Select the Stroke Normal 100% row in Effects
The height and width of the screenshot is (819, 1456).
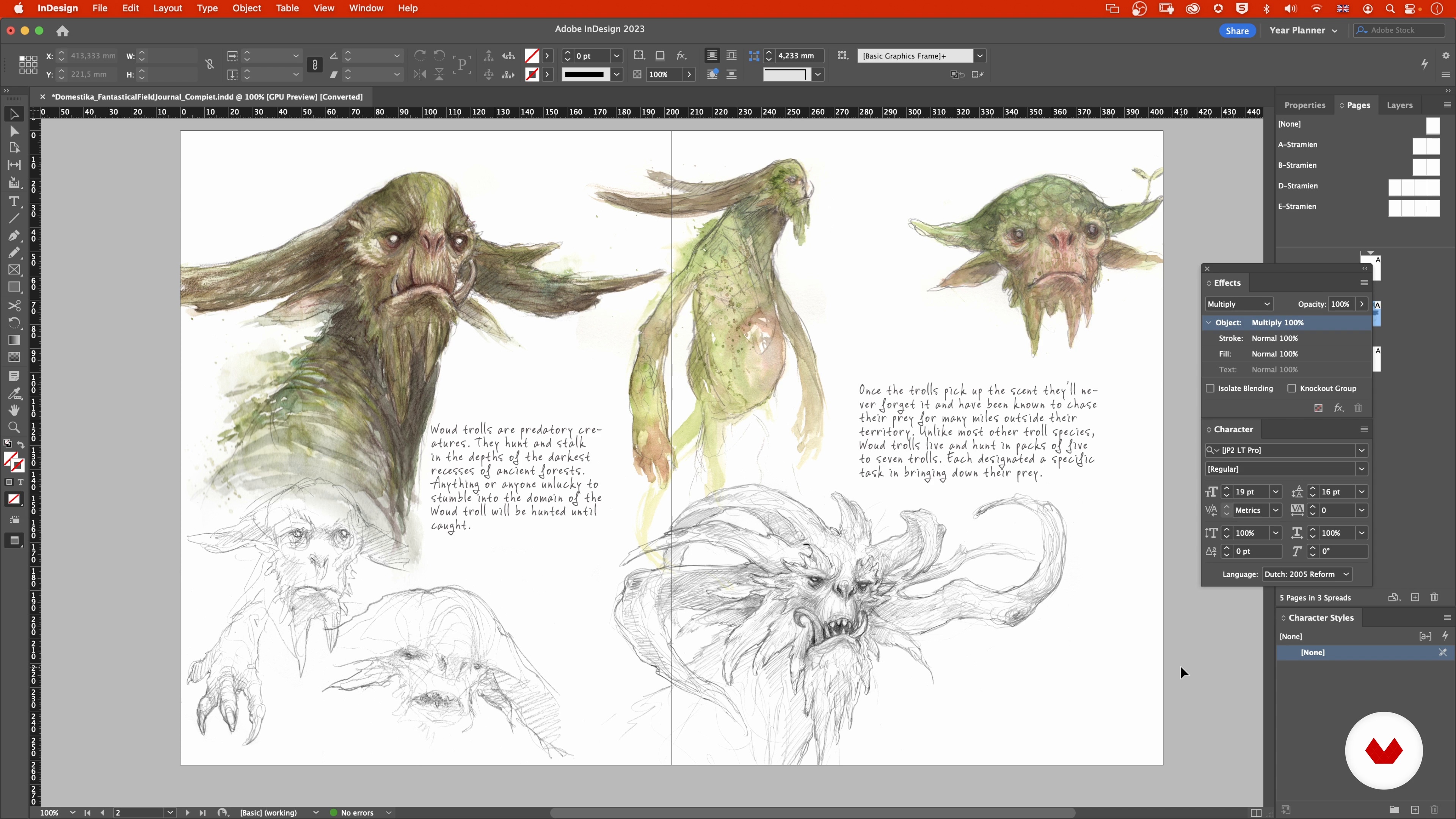point(1287,339)
